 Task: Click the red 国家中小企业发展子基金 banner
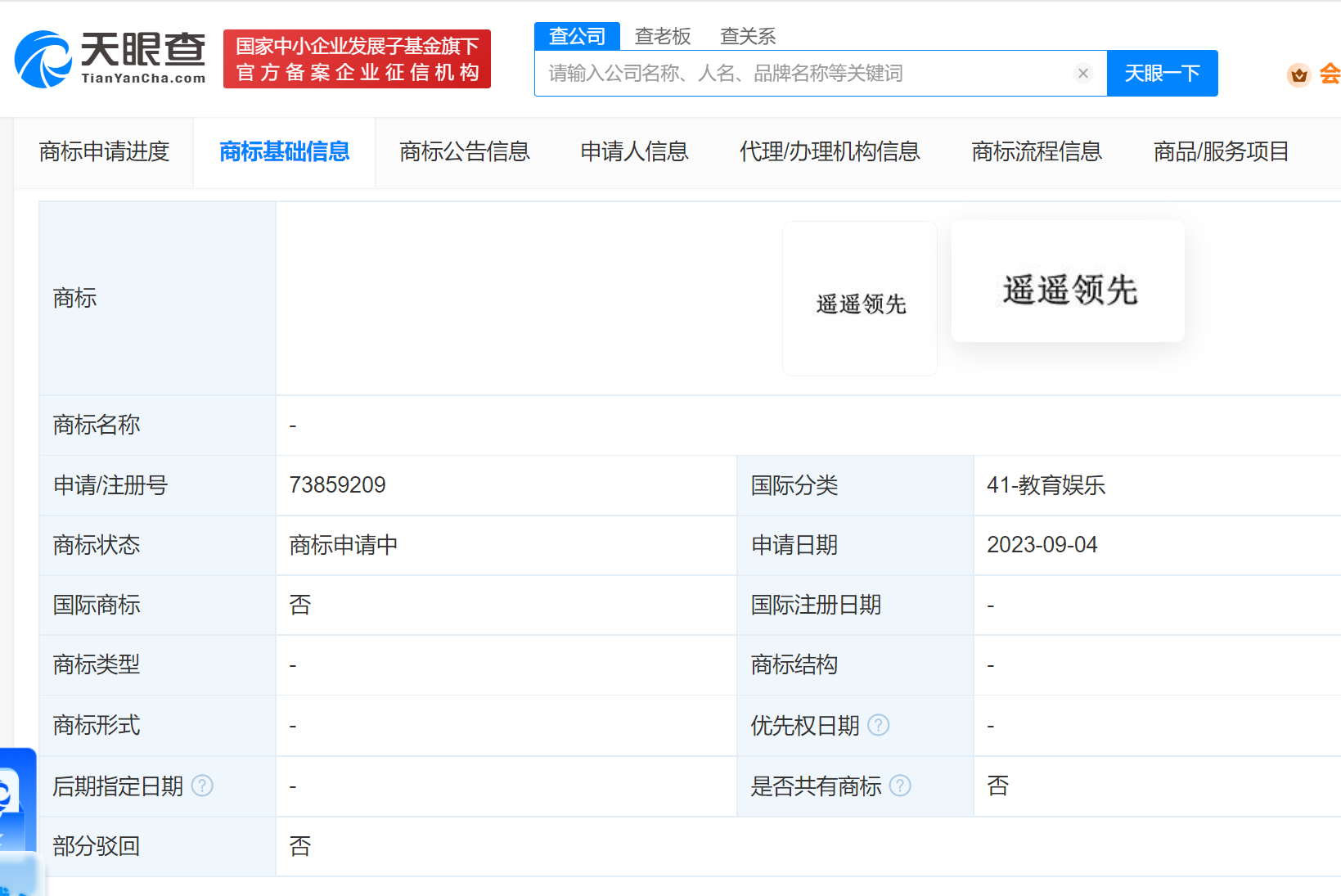357,59
